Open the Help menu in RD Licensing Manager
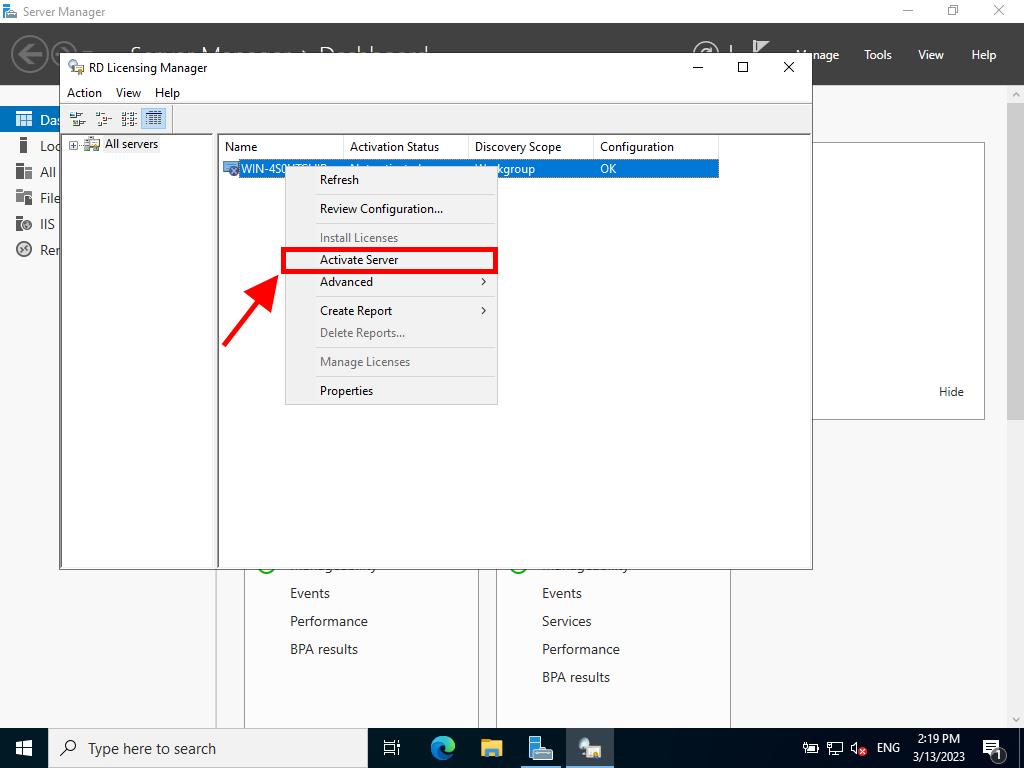 [x=167, y=93]
